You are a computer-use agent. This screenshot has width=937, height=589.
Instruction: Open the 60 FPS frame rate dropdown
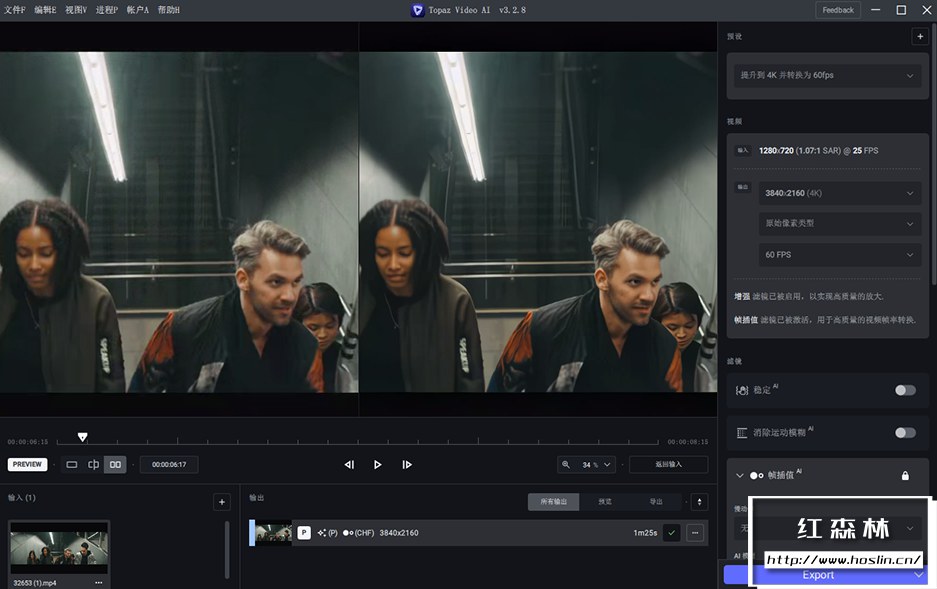click(839, 255)
